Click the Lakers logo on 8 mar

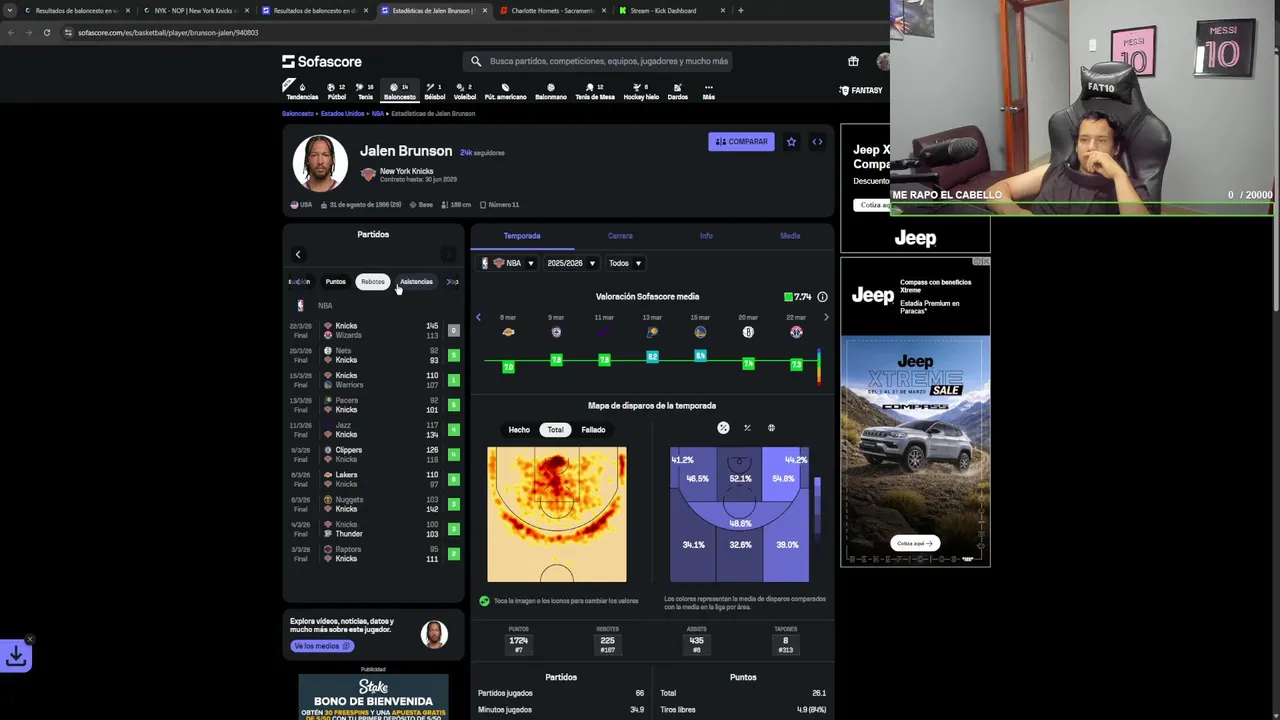tap(508, 332)
